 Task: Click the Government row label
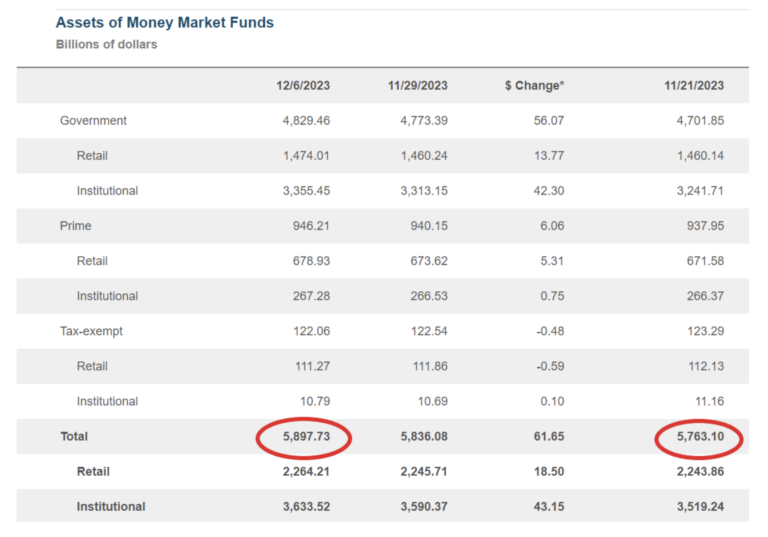(93, 121)
